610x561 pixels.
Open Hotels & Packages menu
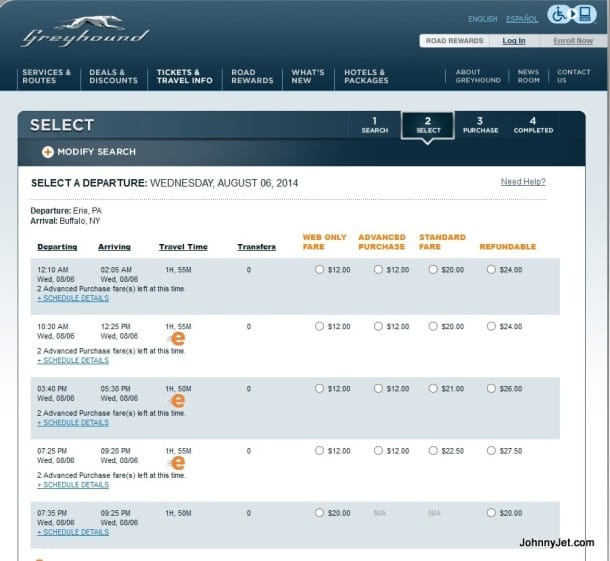[366, 76]
